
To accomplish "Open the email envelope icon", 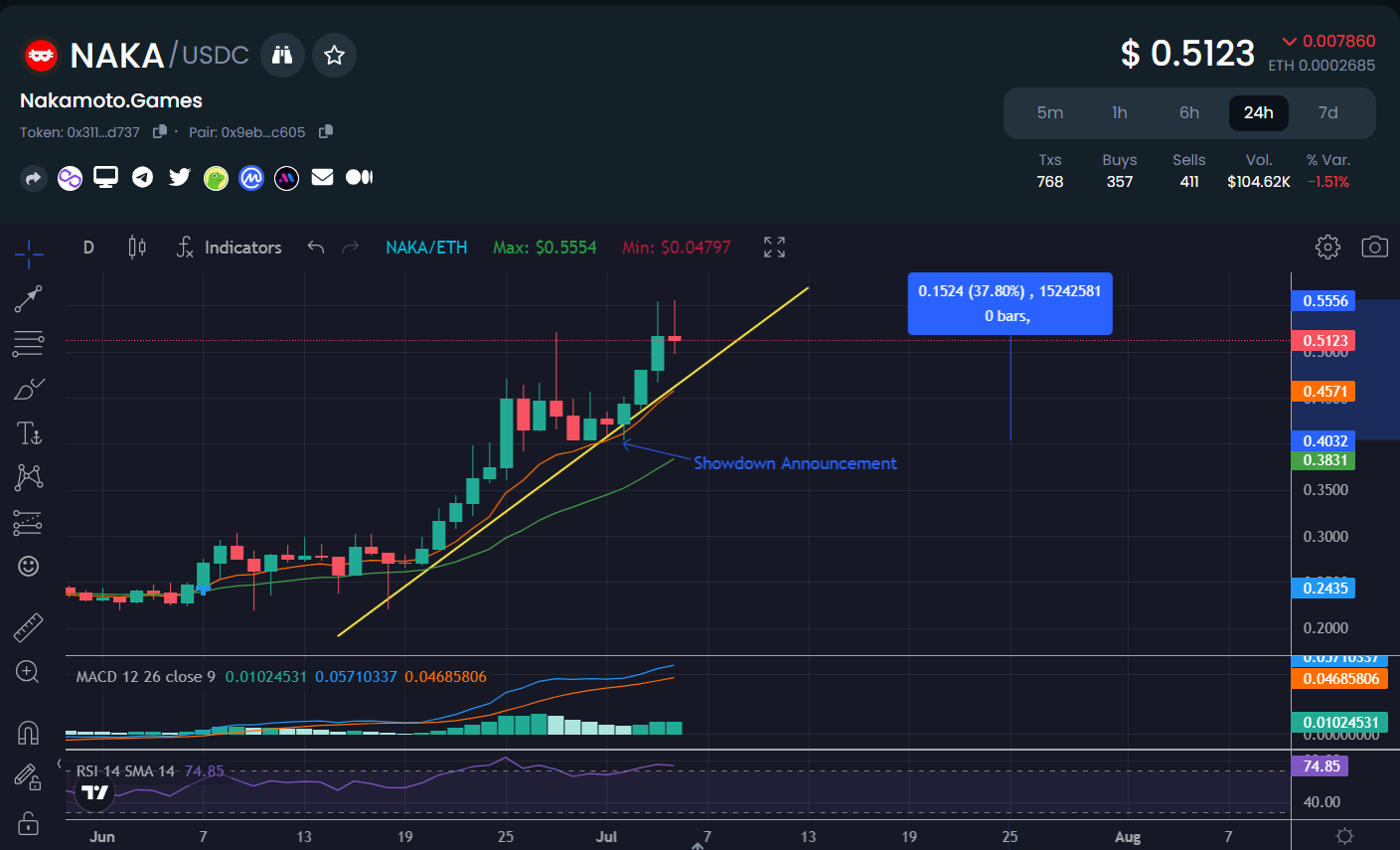I will (322, 177).
